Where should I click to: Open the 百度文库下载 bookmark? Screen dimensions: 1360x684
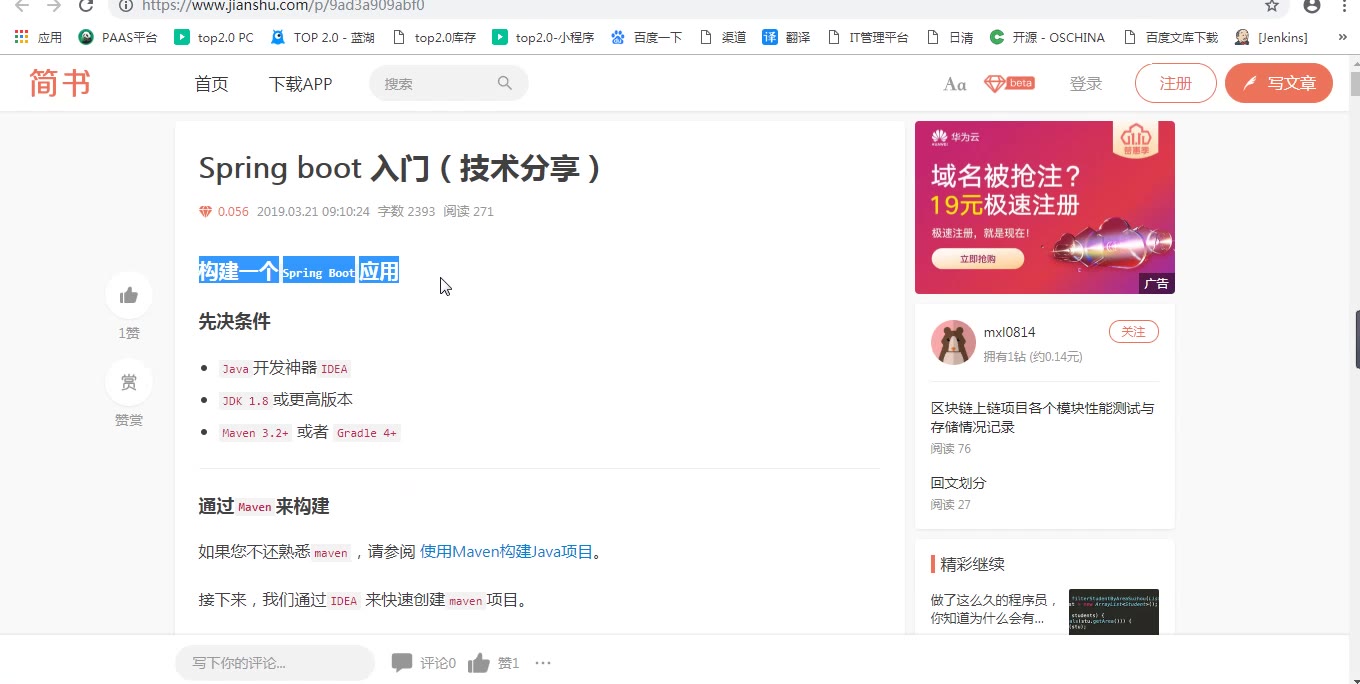click(1171, 37)
